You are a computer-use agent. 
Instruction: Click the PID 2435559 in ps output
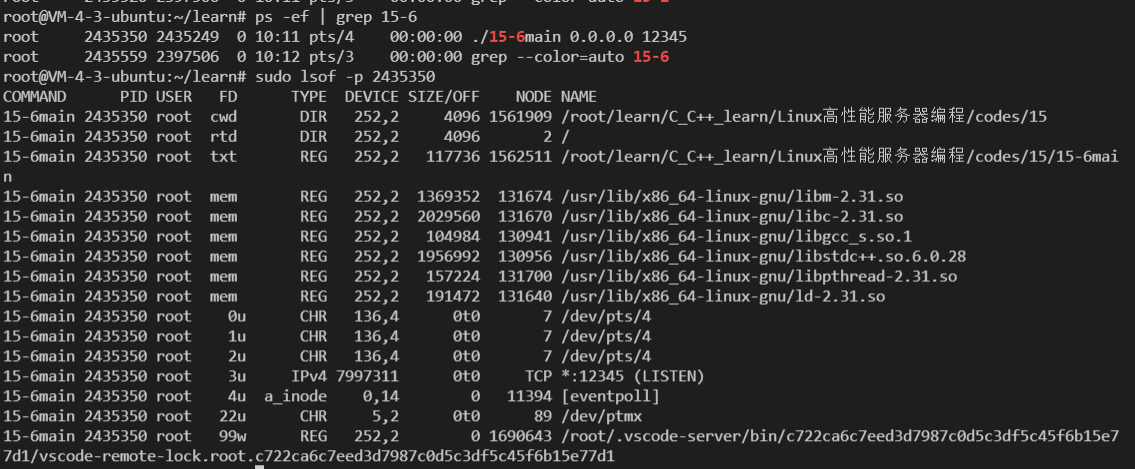coord(115,56)
